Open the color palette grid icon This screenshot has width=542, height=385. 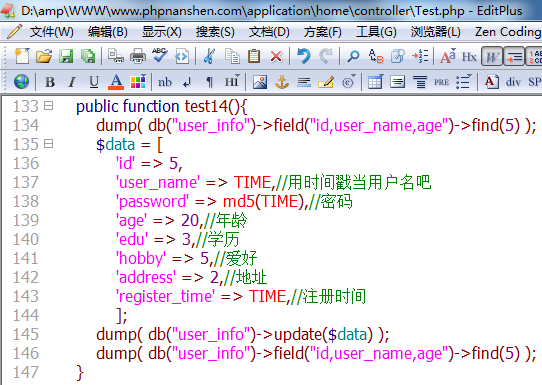click(138, 82)
